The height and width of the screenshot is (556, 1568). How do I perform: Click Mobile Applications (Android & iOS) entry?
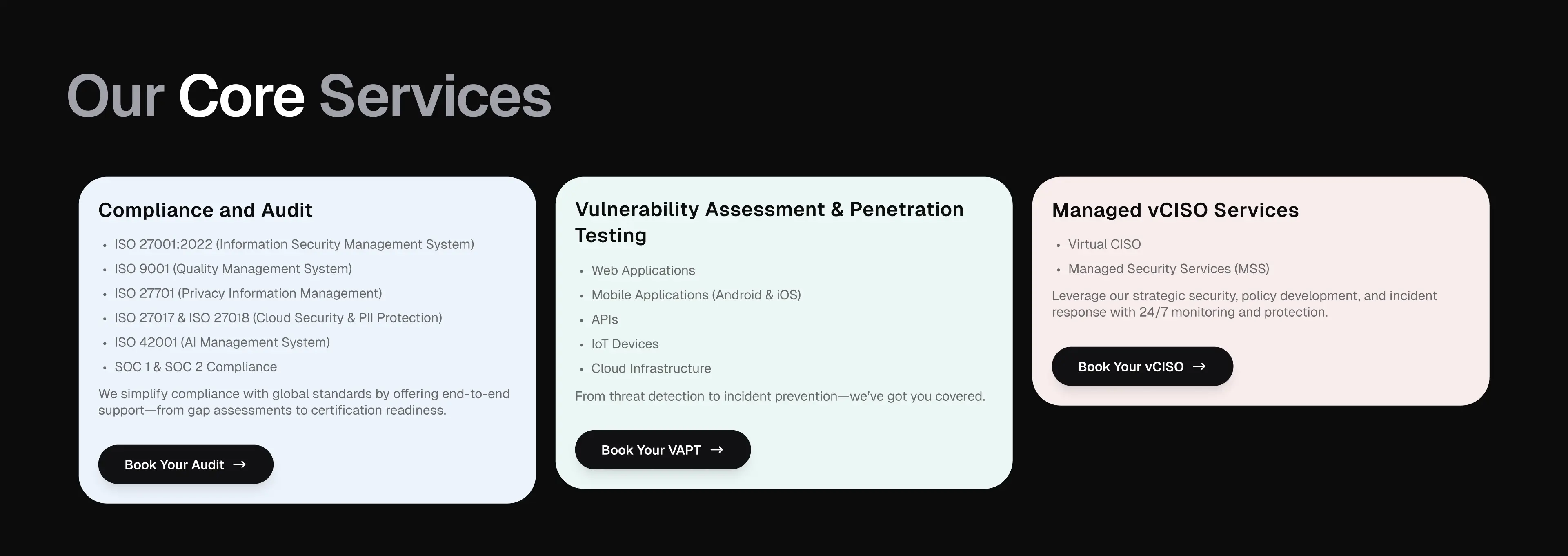[x=696, y=295]
